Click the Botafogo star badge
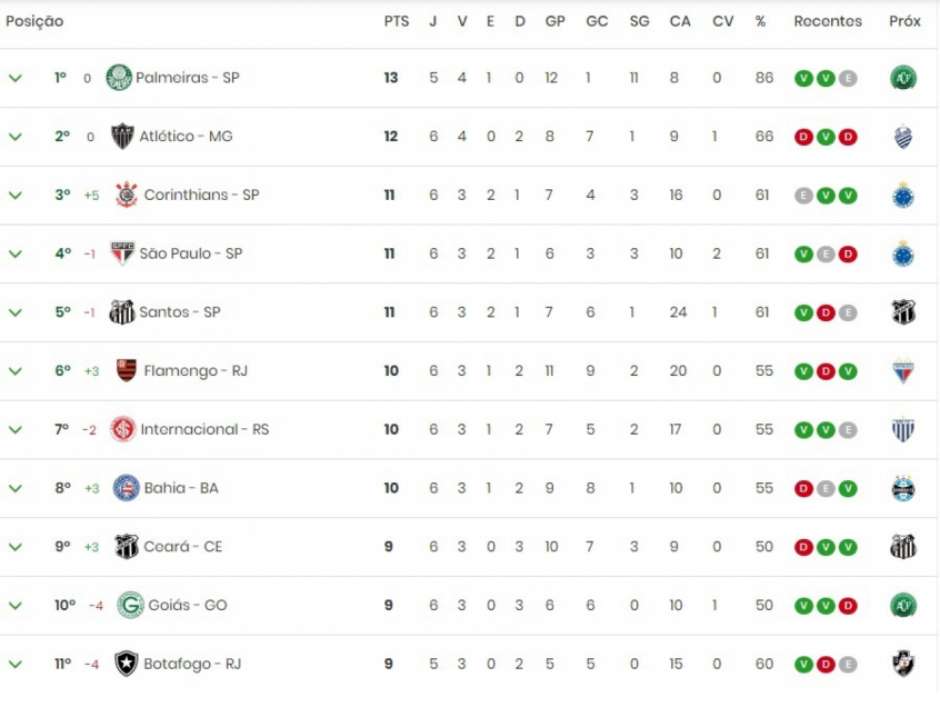This screenshot has height=717, width=940. (127, 663)
